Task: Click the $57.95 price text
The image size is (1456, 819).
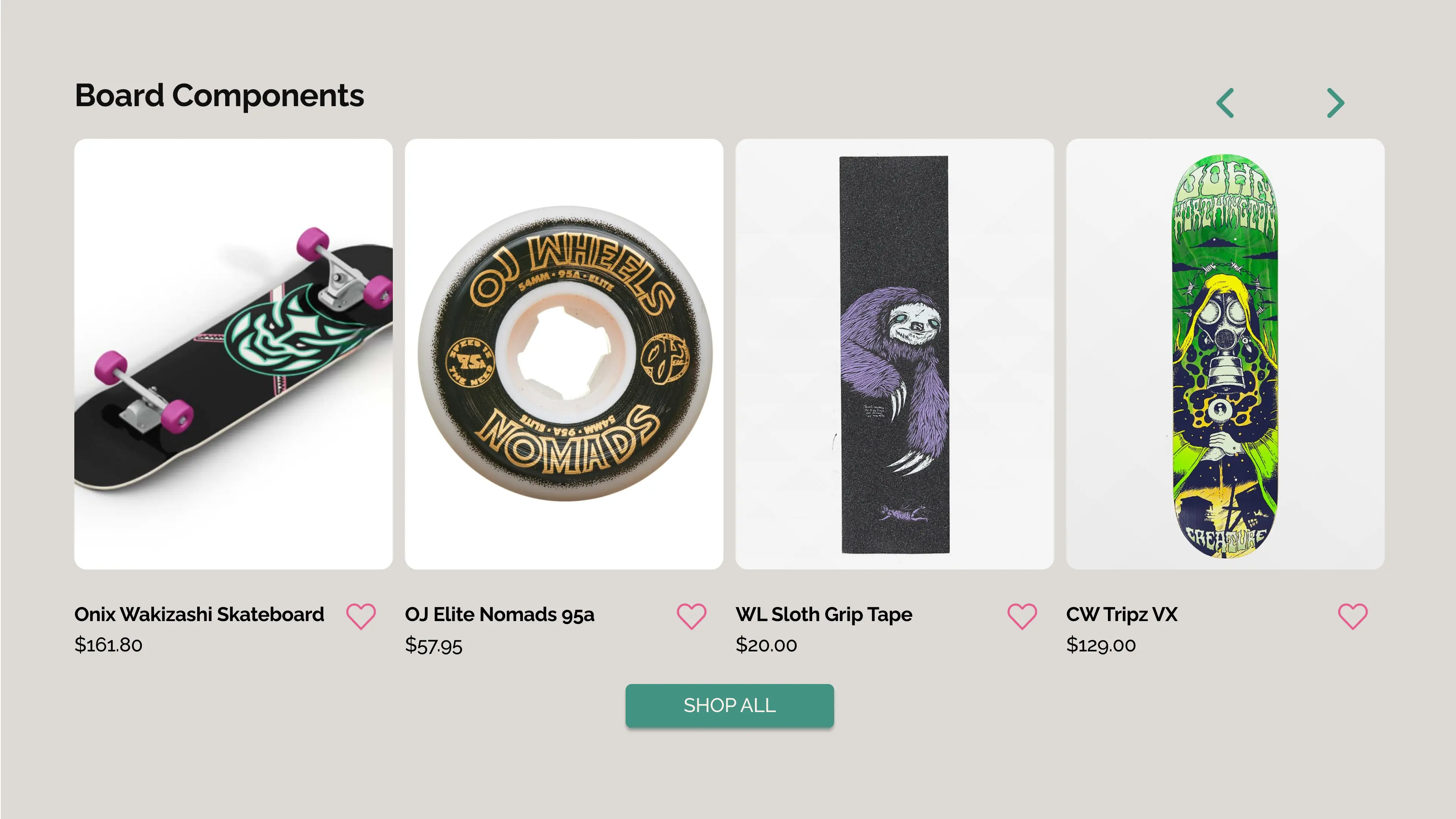Action: [433, 645]
